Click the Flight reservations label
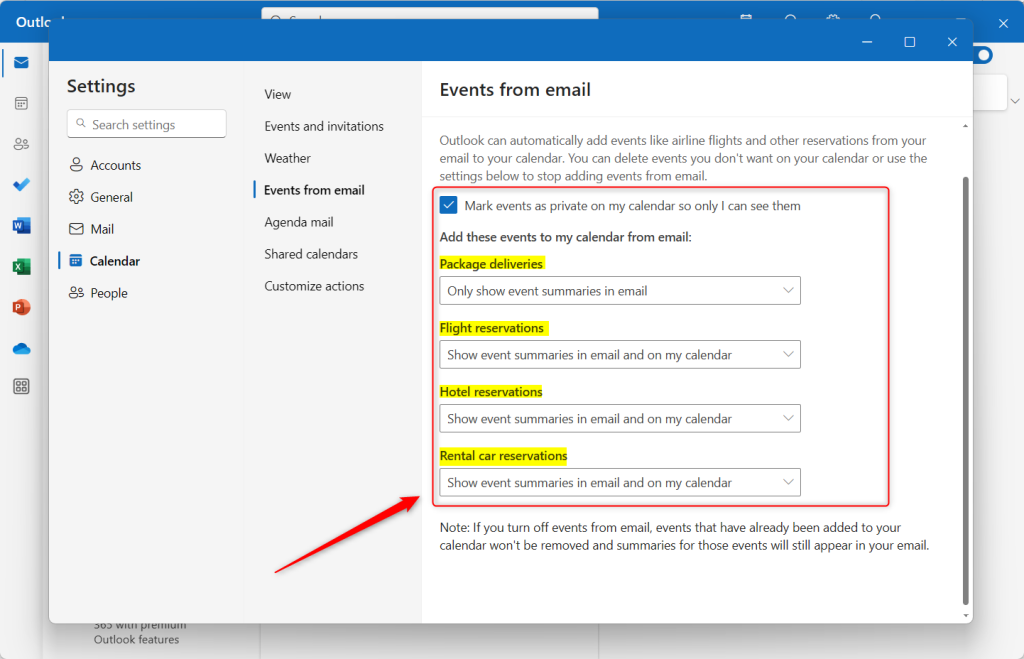 492,328
